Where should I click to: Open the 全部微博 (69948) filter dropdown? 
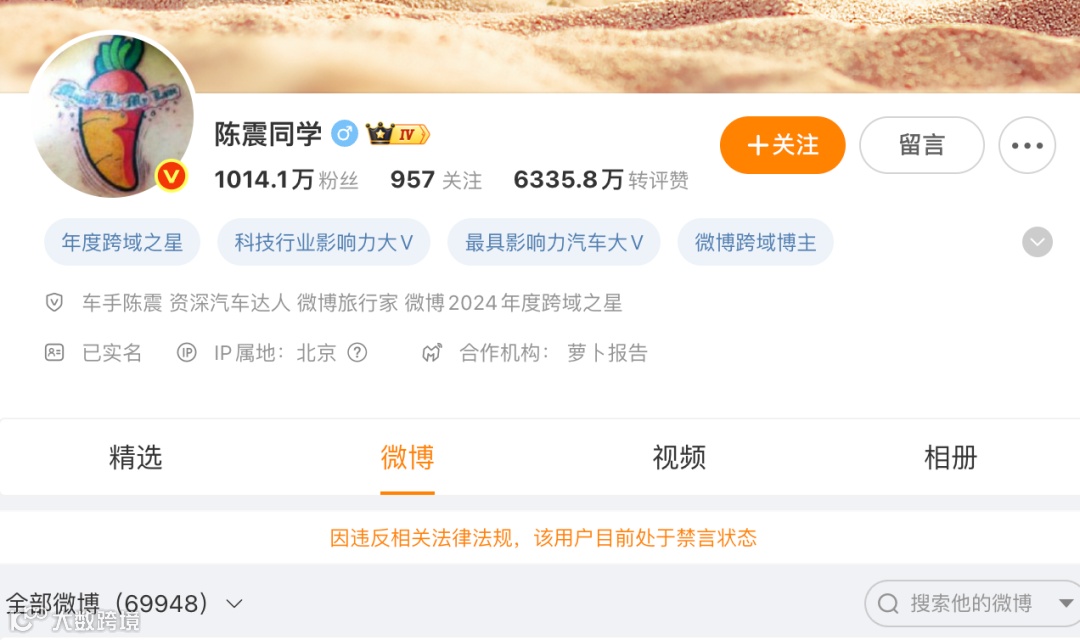click(x=125, y=603)
